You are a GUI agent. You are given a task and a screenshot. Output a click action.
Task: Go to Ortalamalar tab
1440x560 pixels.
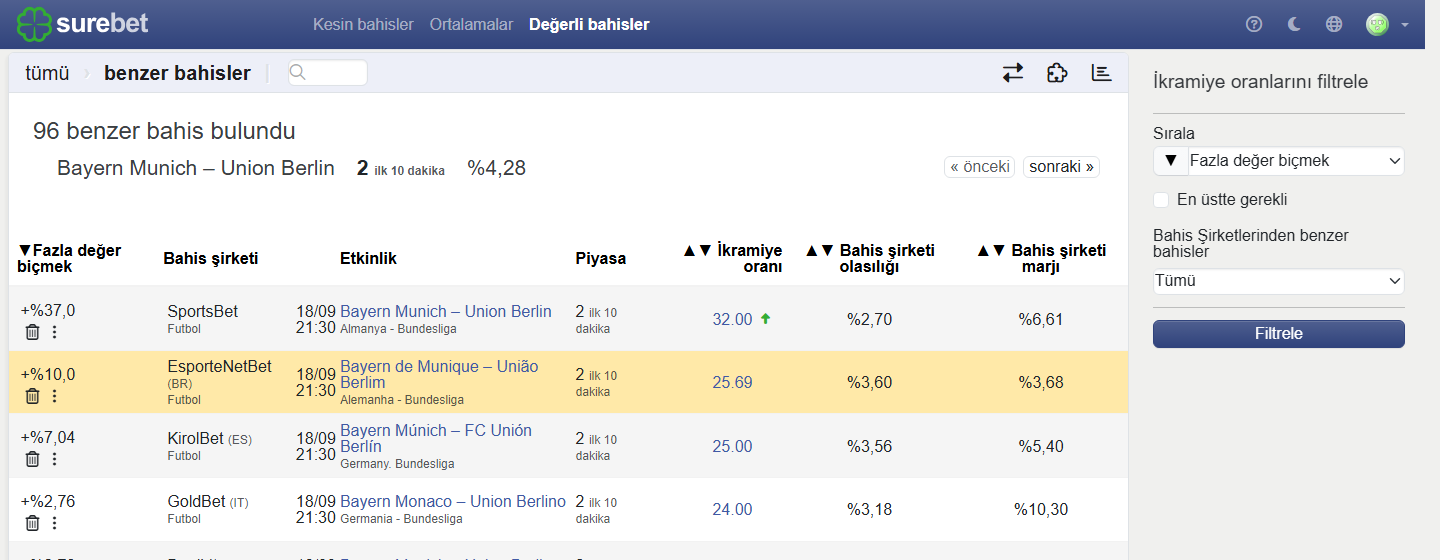pyautogui.click(x=471, y=24)
